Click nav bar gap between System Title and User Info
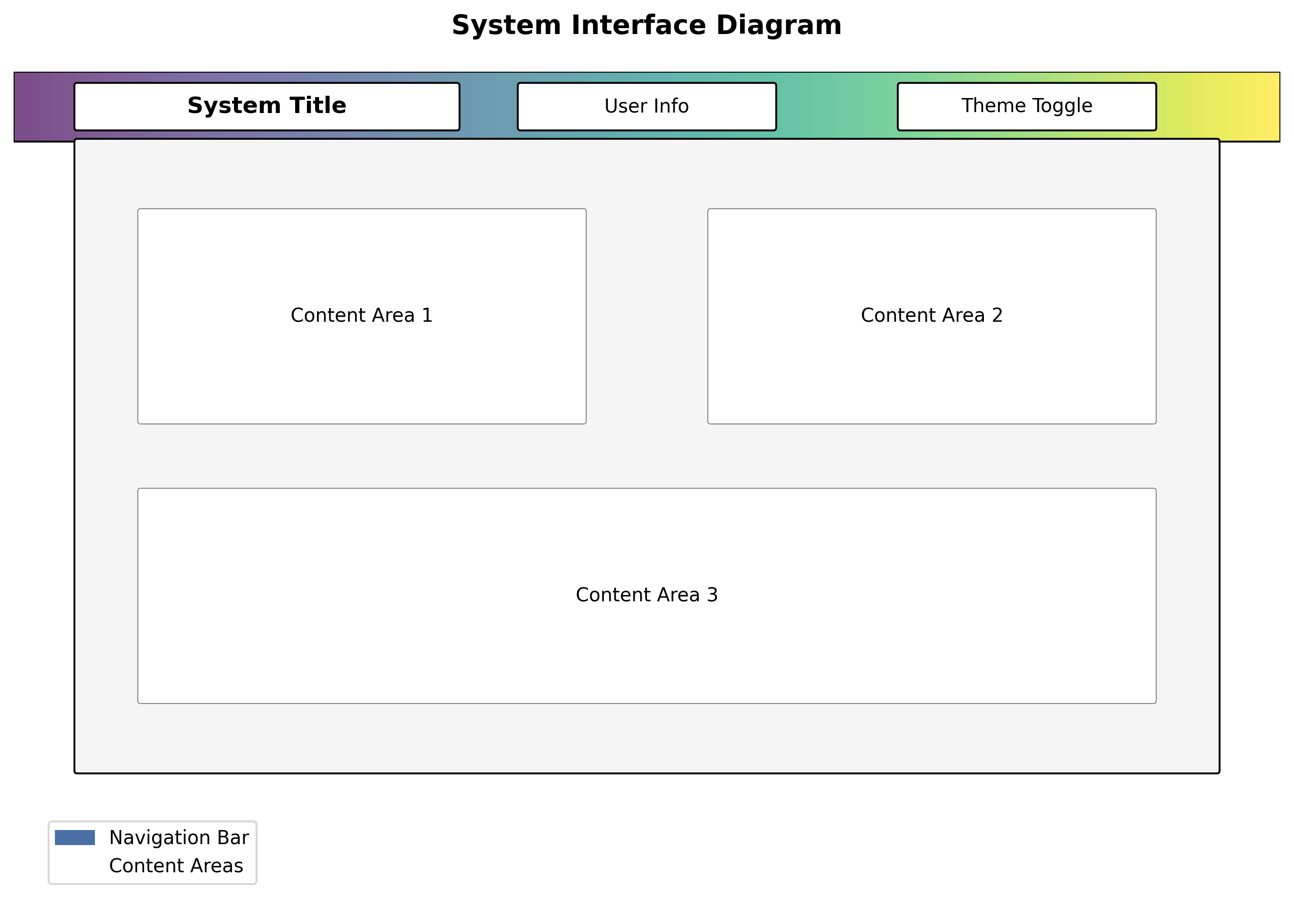 (489, 106)
